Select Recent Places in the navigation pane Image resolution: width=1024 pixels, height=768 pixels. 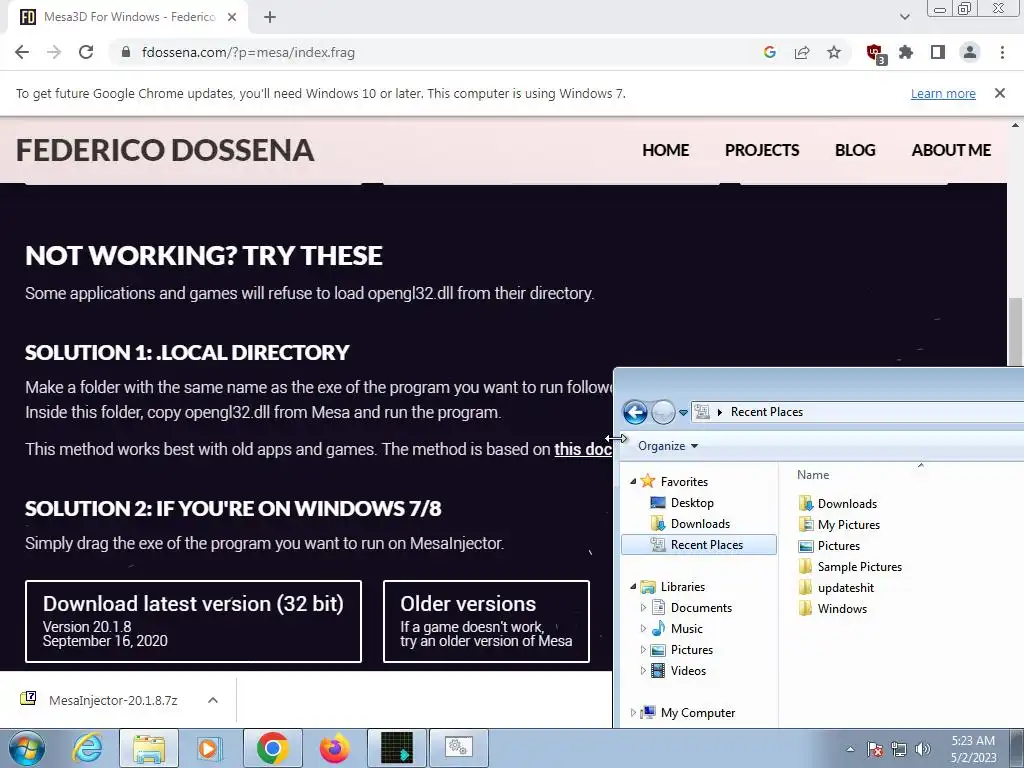pos(699,545)
